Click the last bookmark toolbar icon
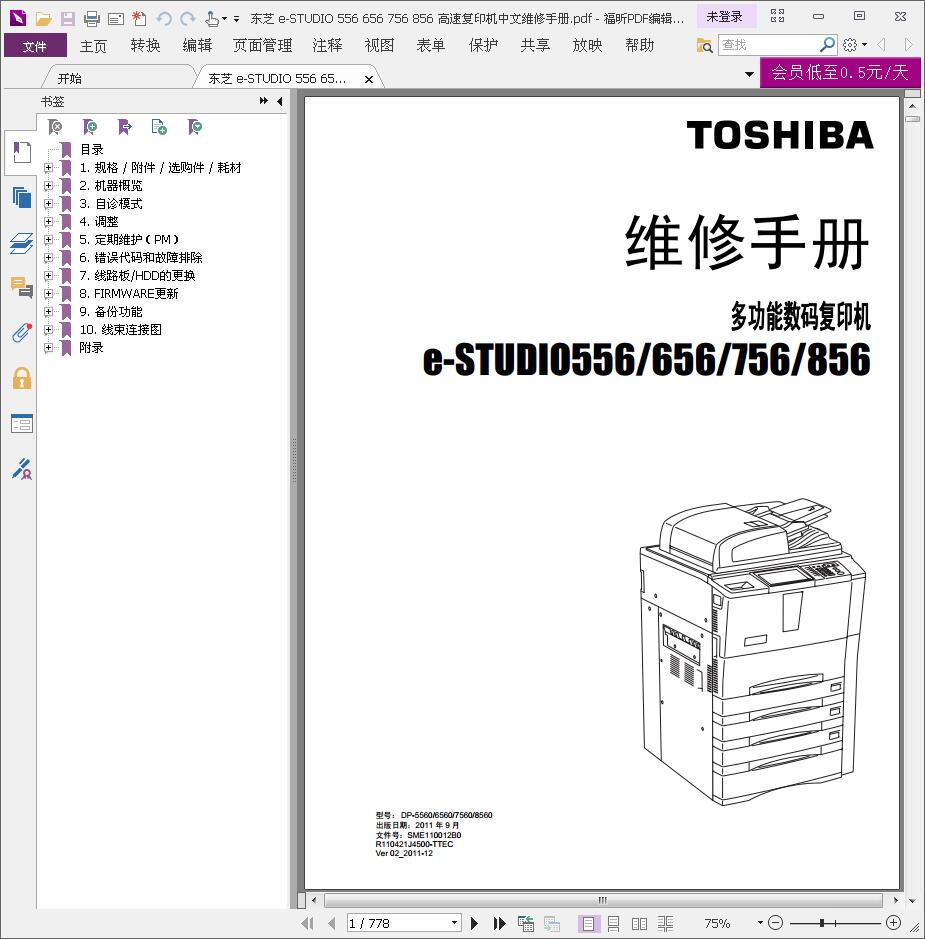The width and height of the screenshot is (925, 939). [x=194, y=127]
